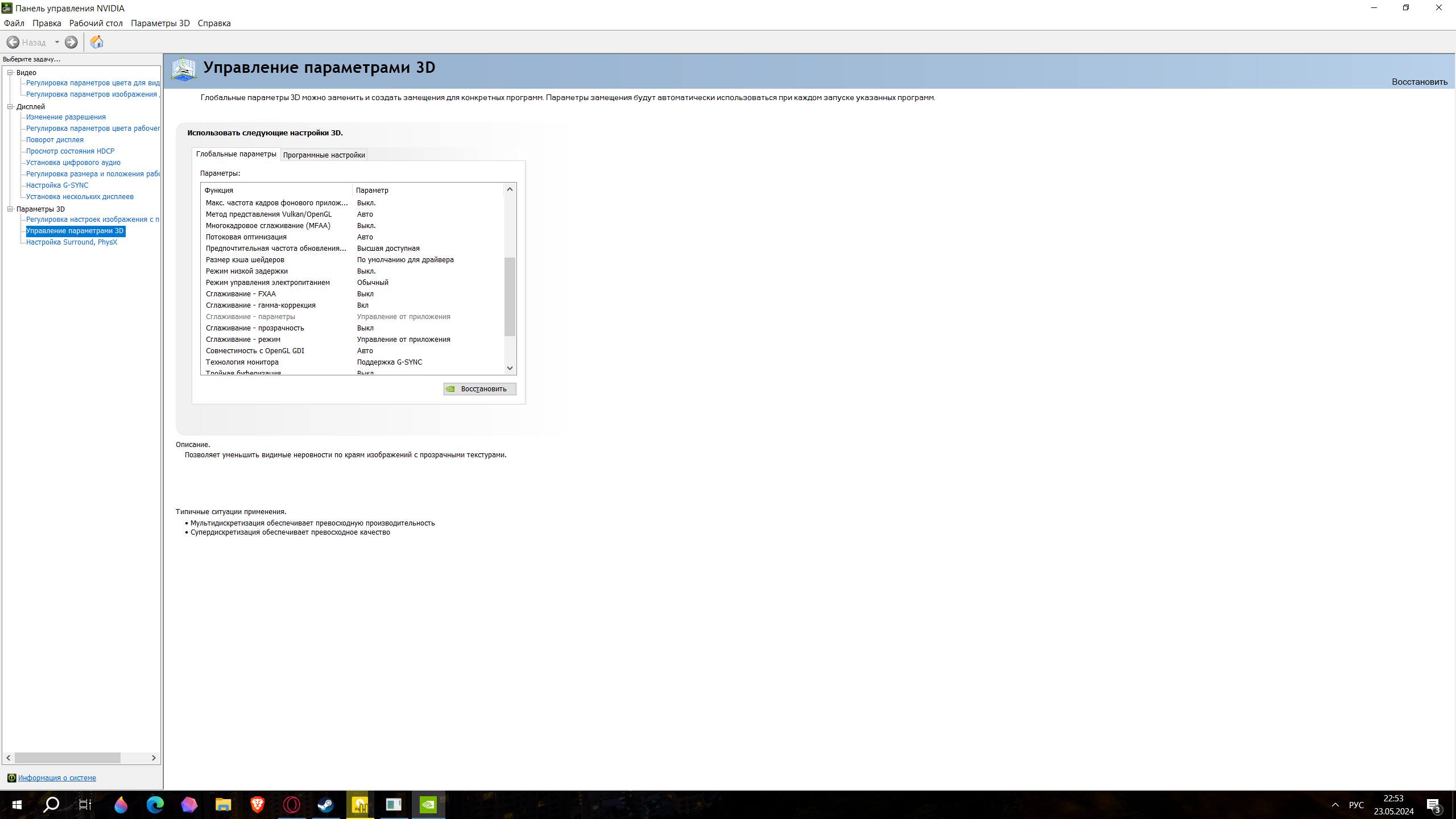Click the Forward navigation arrow icon
Screen dimensions: 1456x819
pyautogui.click(x=71, y=42)
